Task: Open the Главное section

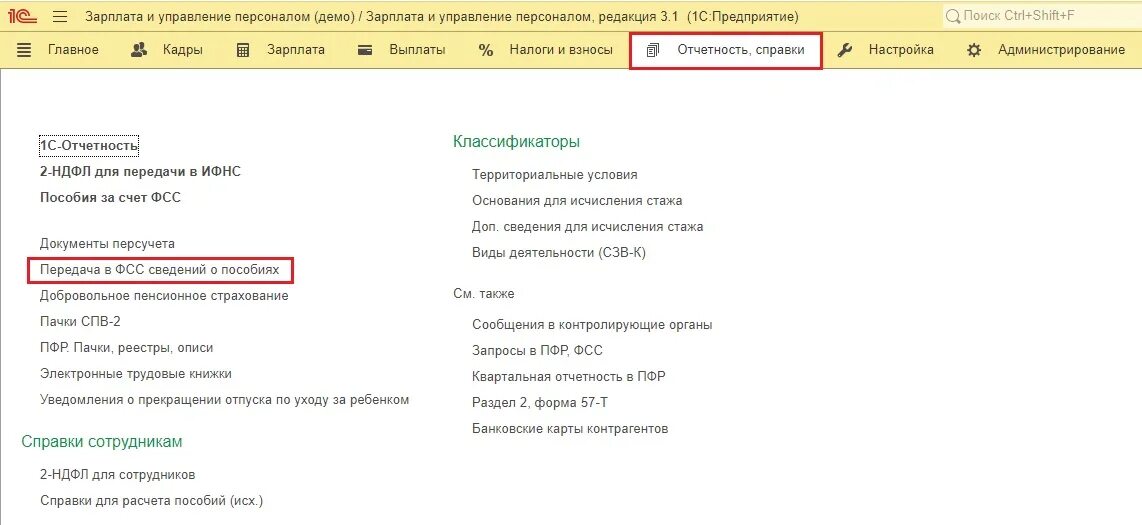Action: click(x=73, y=50)
